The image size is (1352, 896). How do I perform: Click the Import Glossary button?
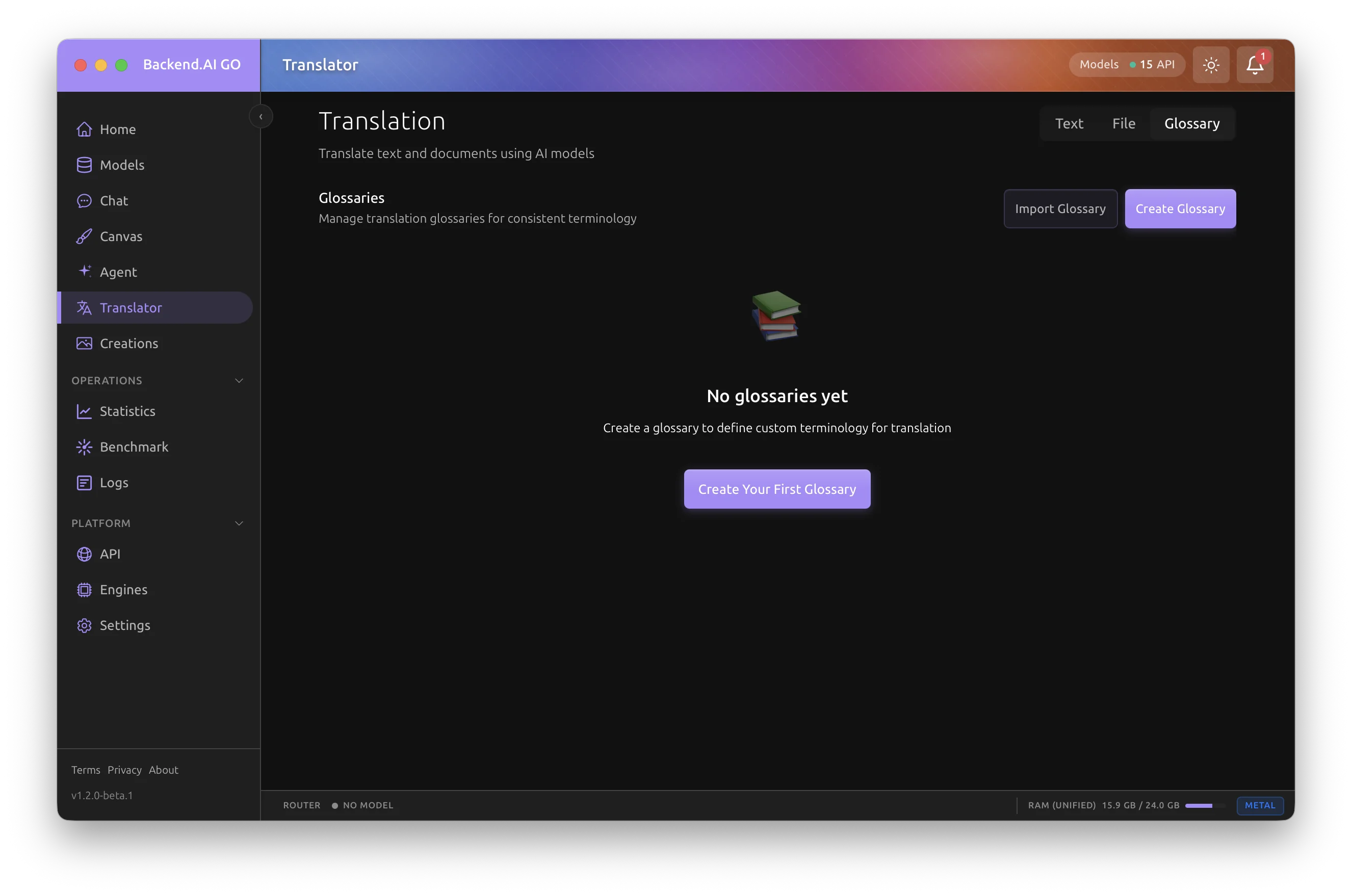(x=1060, y=208)
